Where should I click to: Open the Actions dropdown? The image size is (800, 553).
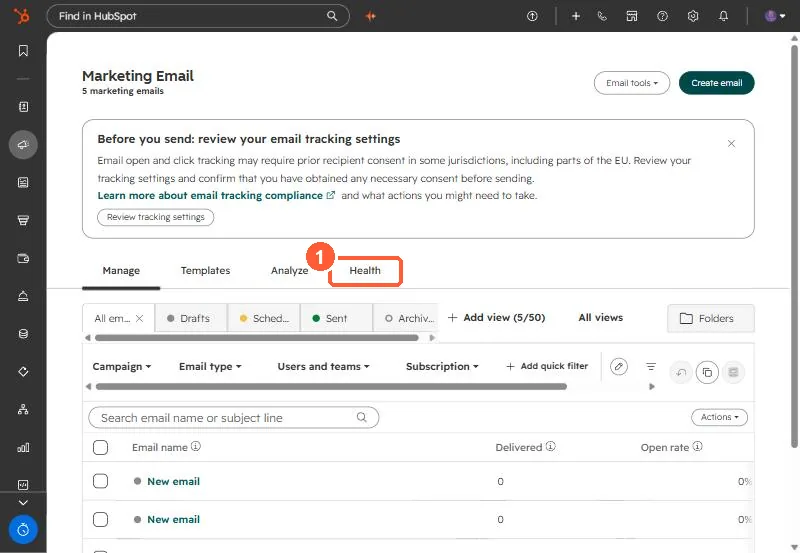719,417
